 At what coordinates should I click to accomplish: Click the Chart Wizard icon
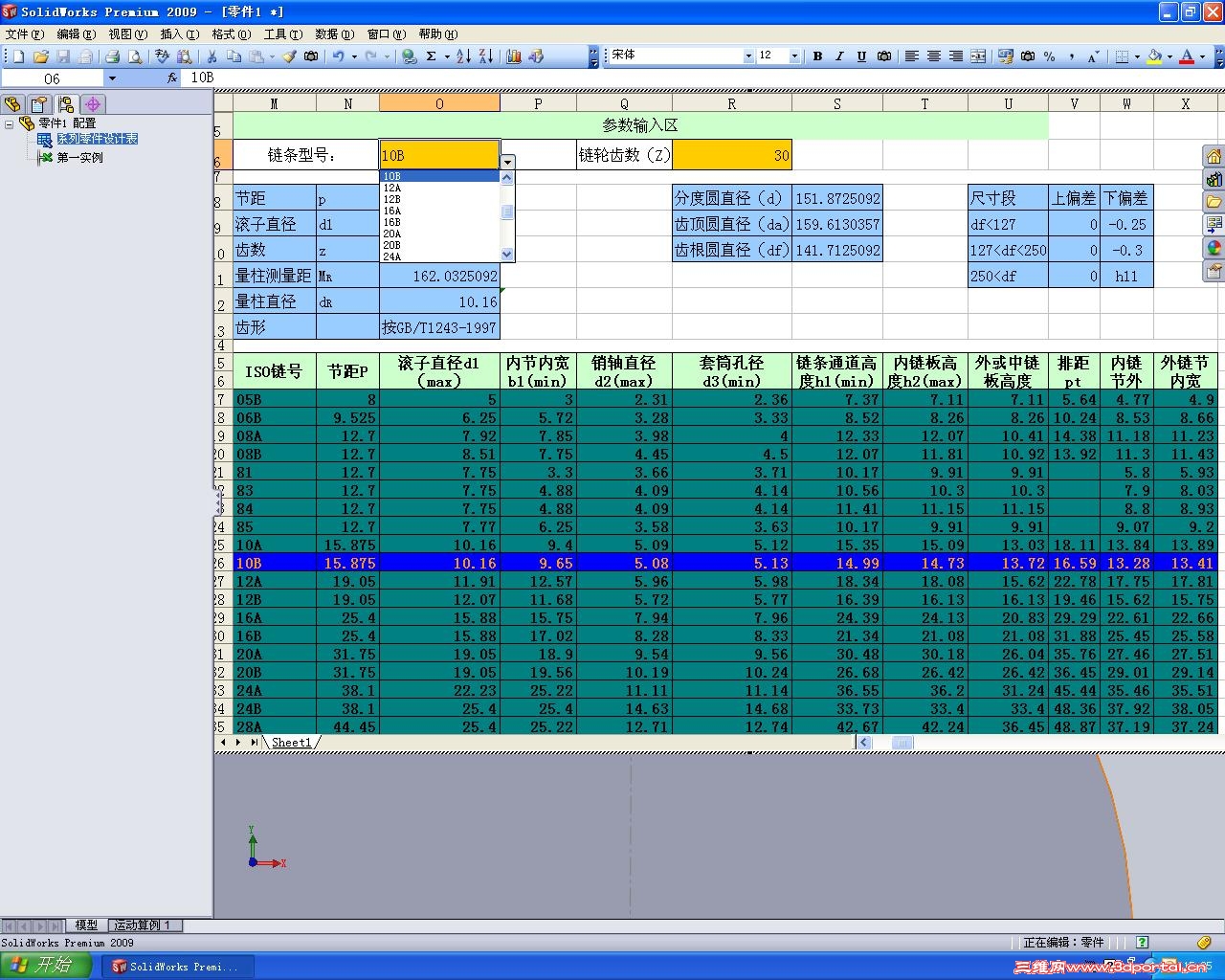tap(514, 56)
